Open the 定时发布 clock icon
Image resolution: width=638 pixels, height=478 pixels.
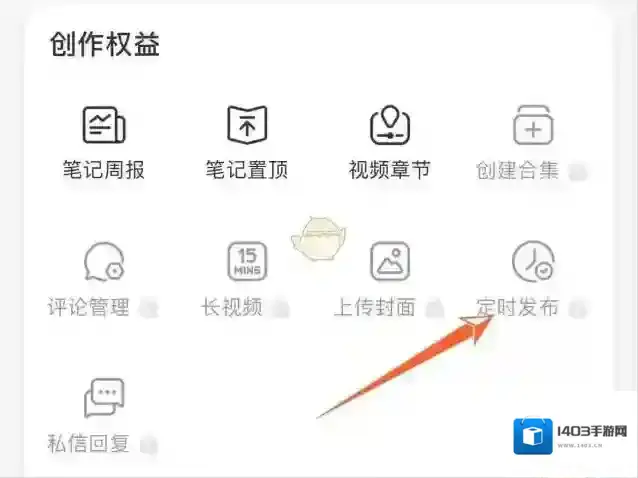pos(533,262)
